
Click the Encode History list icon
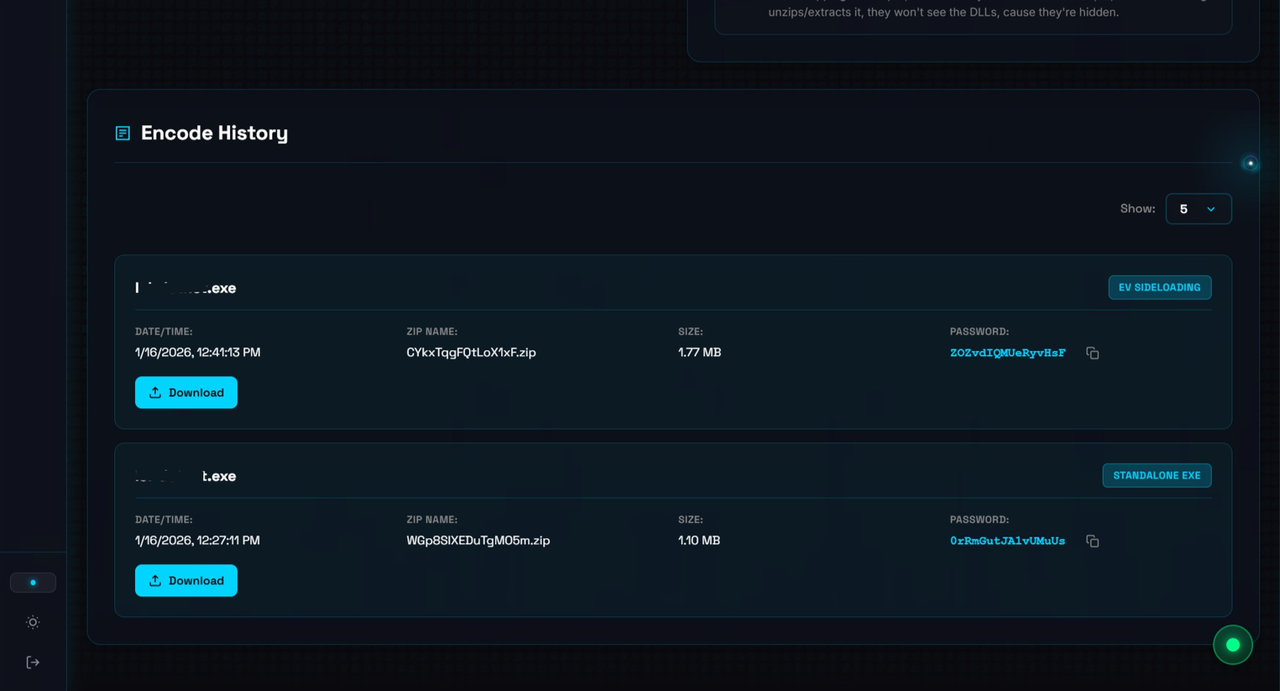click(x=123, y=133)
